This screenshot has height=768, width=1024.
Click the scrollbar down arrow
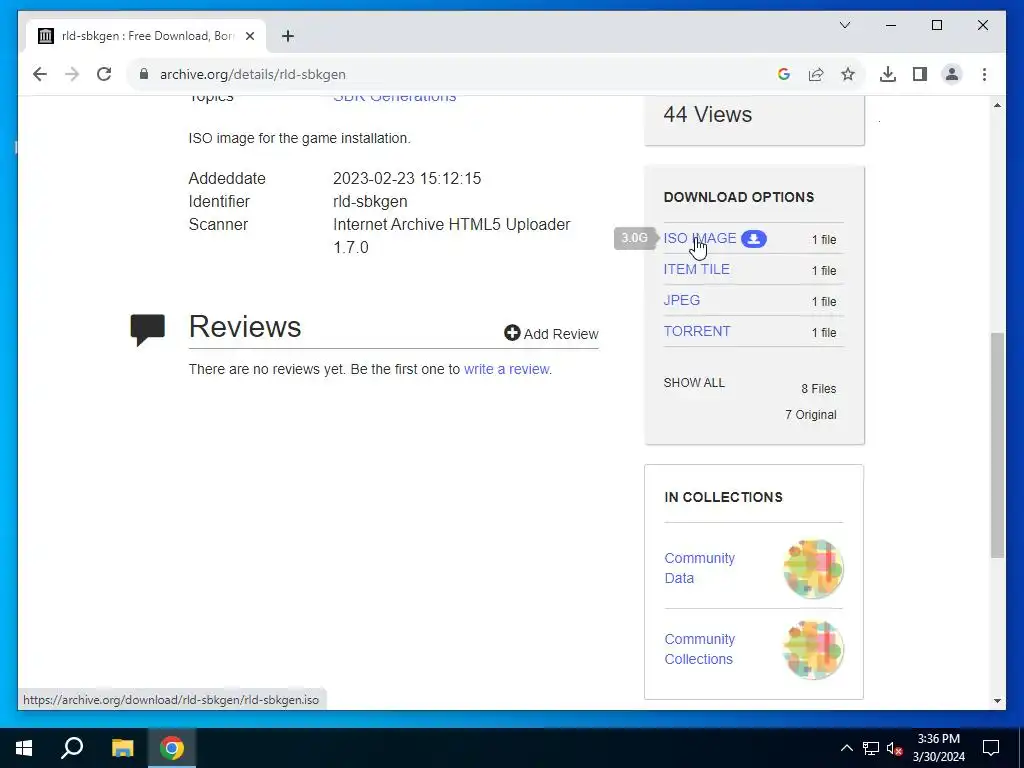(x=997, y=701)
